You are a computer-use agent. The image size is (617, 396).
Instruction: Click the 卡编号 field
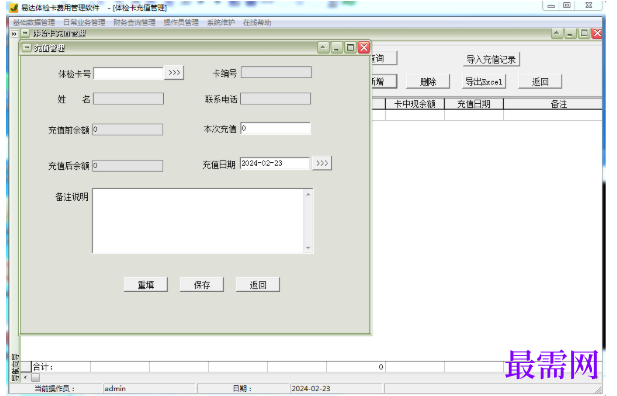coord(276,72)
